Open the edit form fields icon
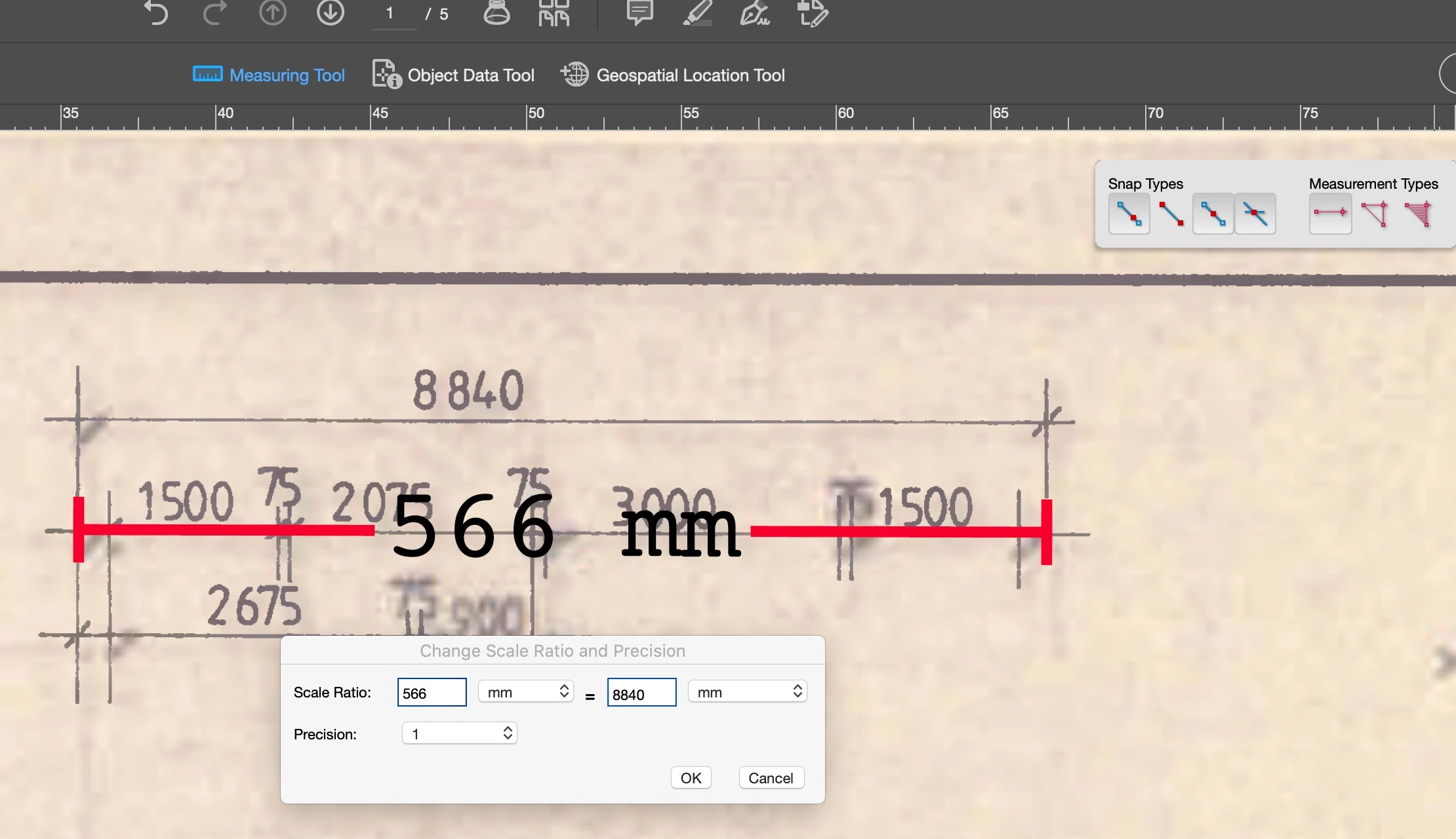Viewport: 1456px width, 839px height. tap(812, 13)
